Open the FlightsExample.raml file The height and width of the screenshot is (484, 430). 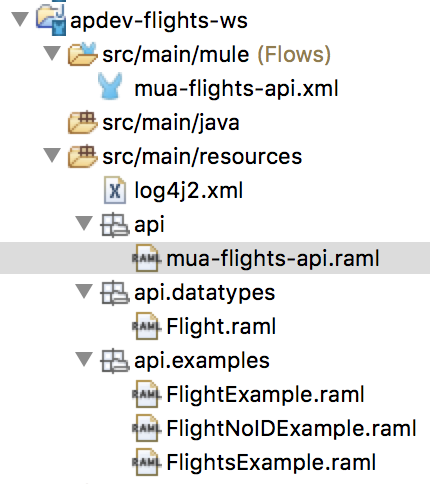tap(271, 462)
